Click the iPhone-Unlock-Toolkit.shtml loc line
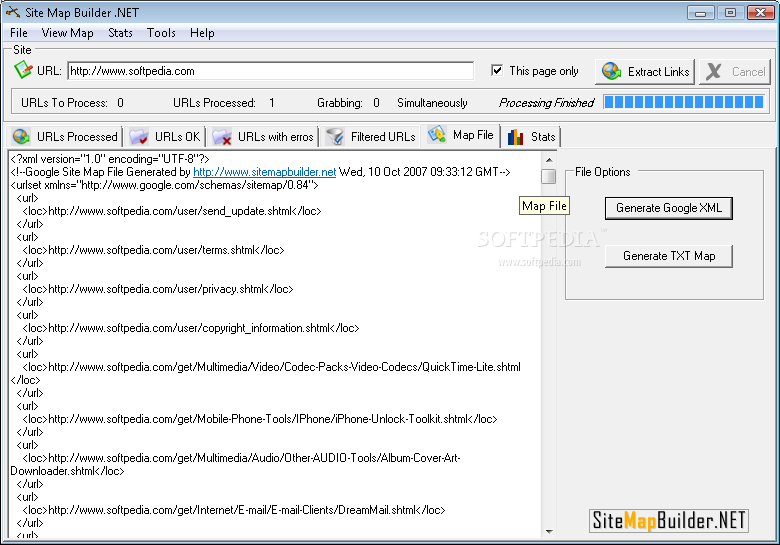Viewport: 780px width, 545px height. 260,419
